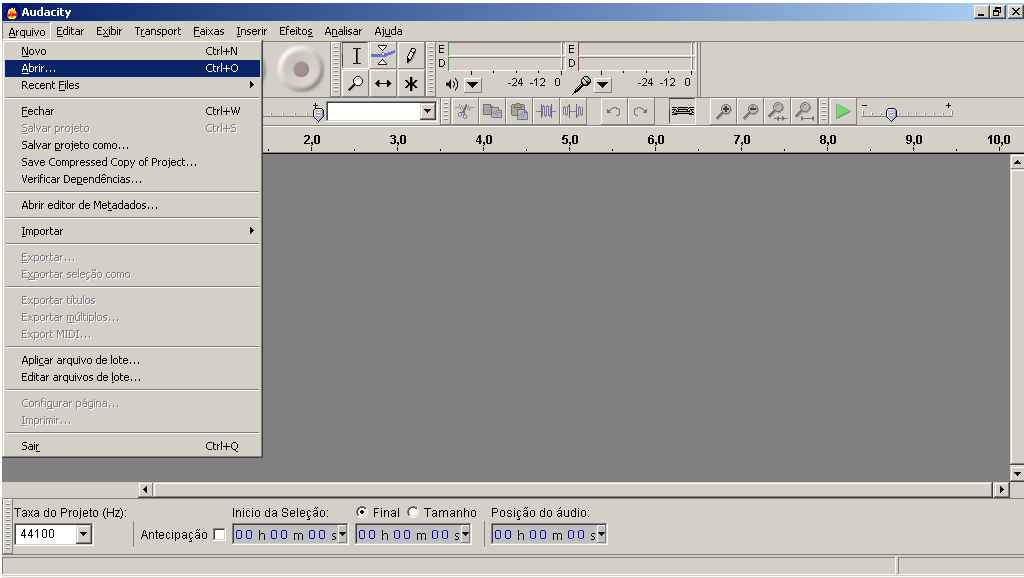Screen dimensions: 1024x578
Task: Click the 5,0 mark on the timeline ruler
Action: click(569, 140)
